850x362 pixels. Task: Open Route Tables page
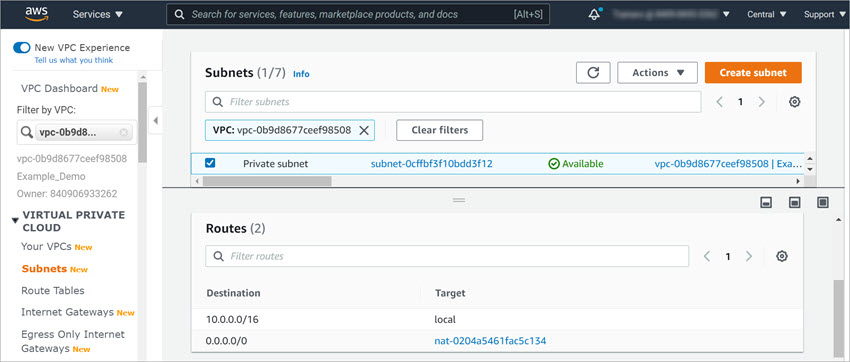53,290
